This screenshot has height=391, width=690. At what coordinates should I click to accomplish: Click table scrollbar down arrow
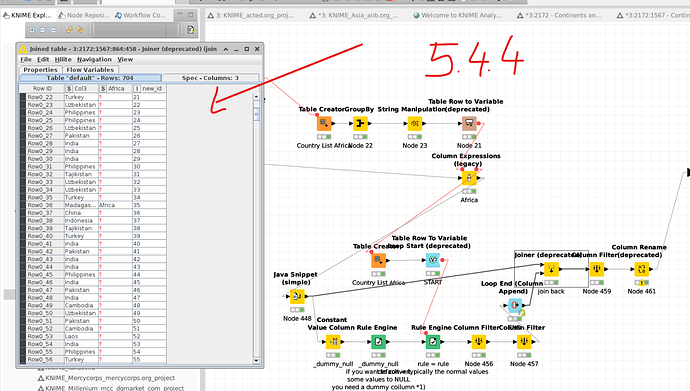click(257, 360)
